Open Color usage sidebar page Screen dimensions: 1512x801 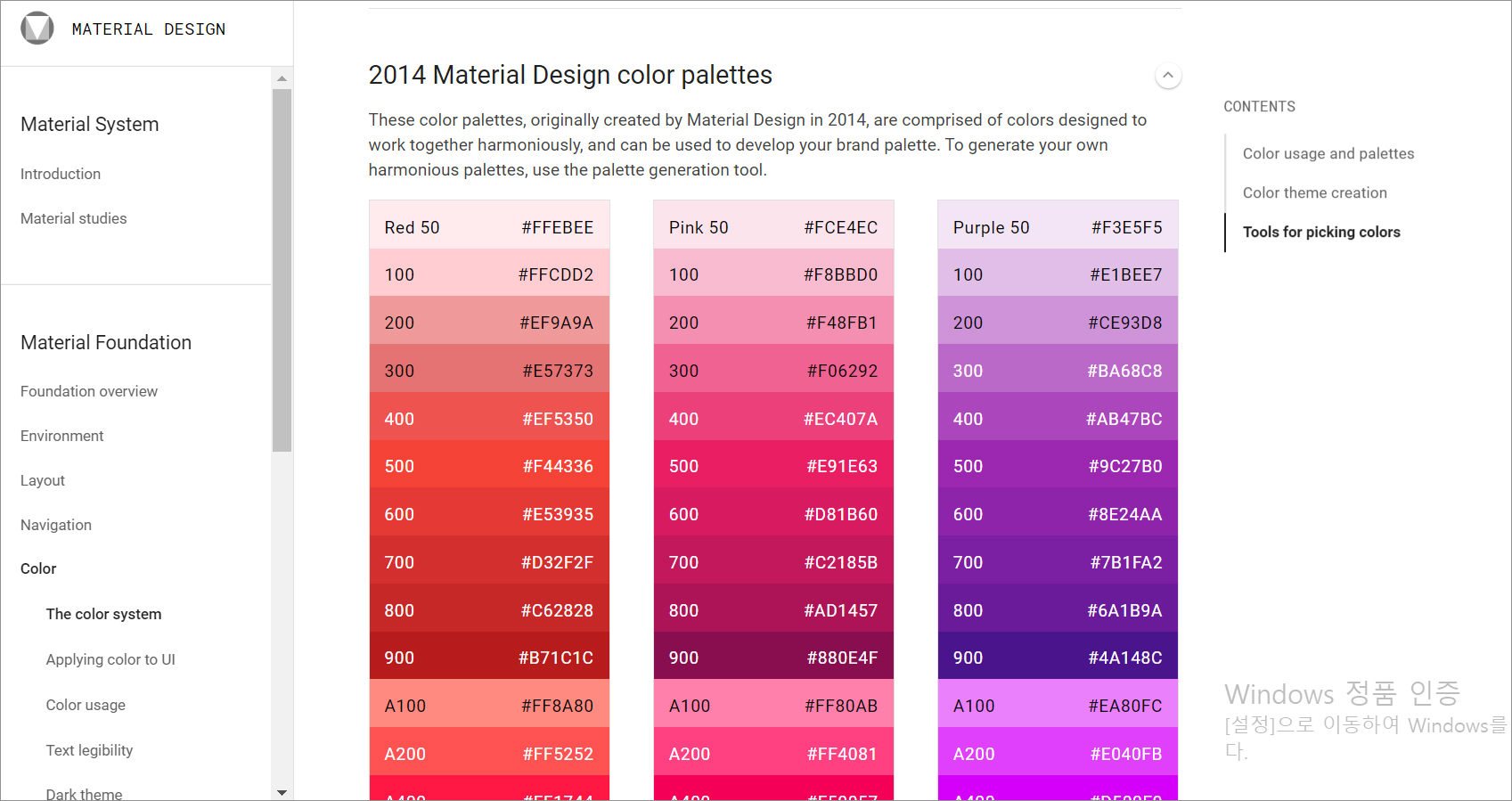[86, 705]
